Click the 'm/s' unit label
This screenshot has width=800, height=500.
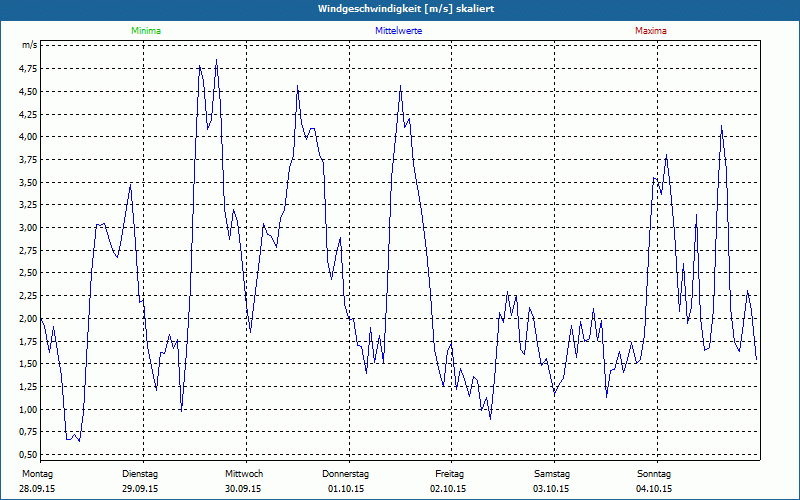coord(30,45)
